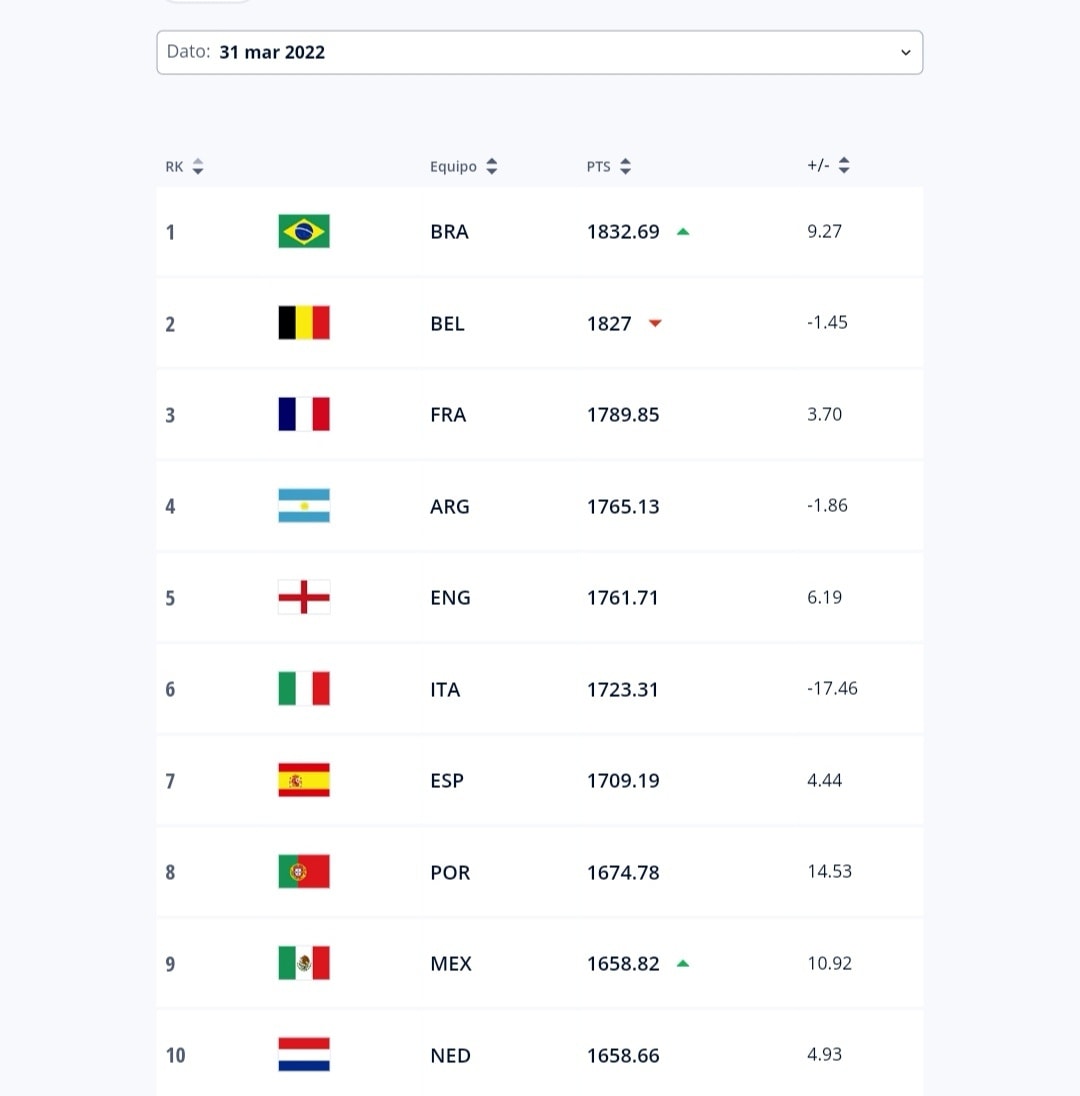Open the BRA team link
Screen dimensions: 1080x1096
click(x=449, y=232)
